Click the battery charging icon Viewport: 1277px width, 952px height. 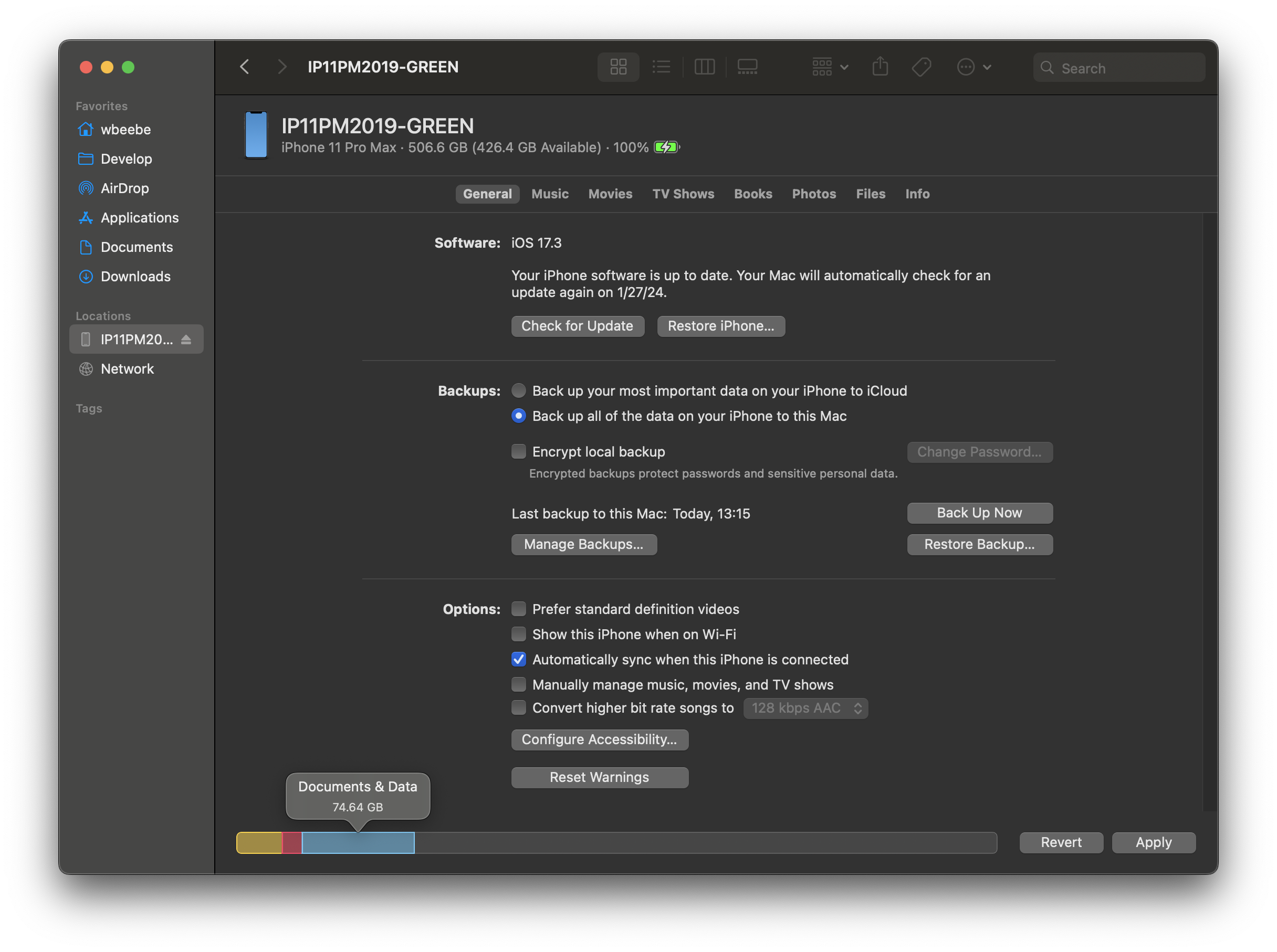click(x=666, y=147)
